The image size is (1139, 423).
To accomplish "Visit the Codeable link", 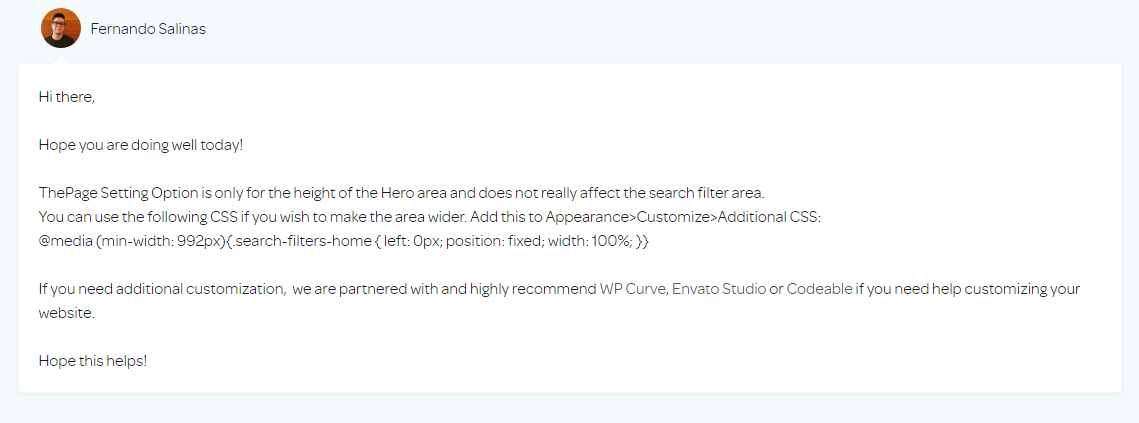I will 820,289.
